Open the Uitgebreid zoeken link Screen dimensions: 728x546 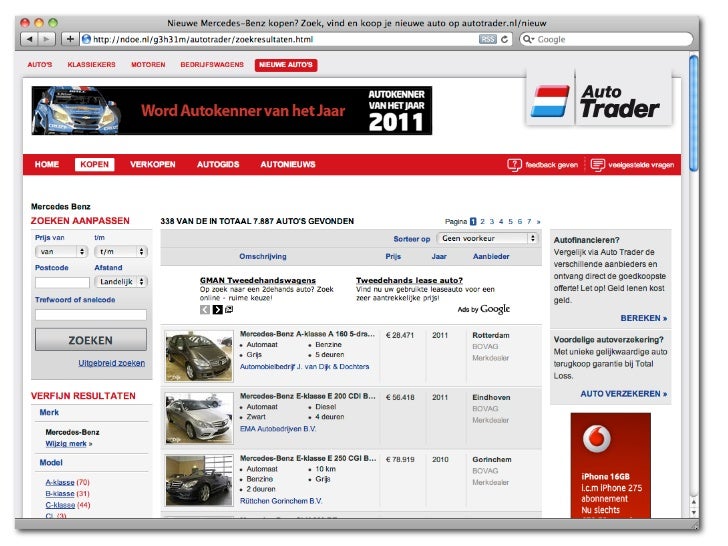pyautogui.click(x=111, y=363)
